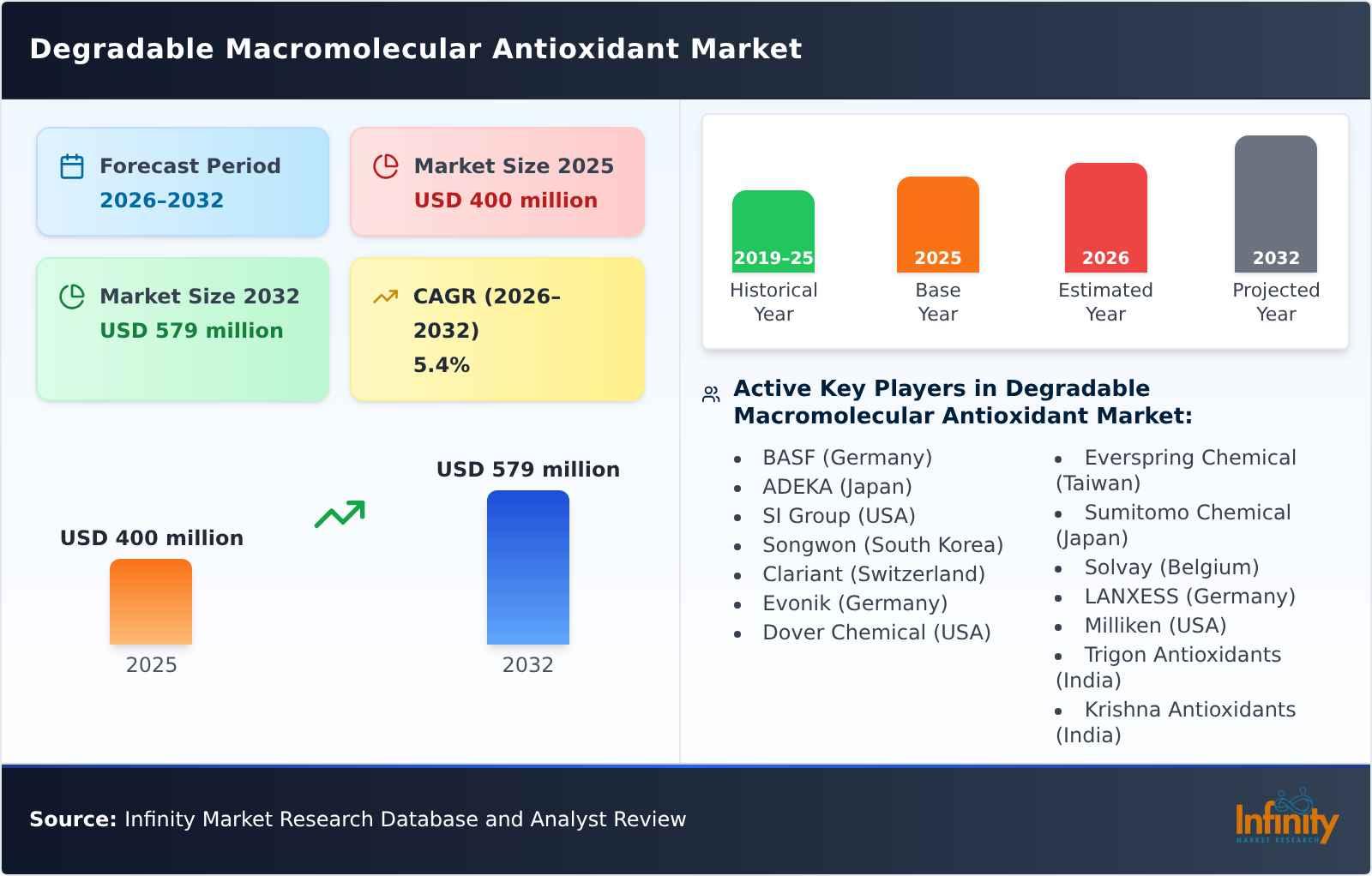Click the calendar icon beside Forecast Period
The height and width of the screenshot is (876, 1372).
click(x=72, y=165)
